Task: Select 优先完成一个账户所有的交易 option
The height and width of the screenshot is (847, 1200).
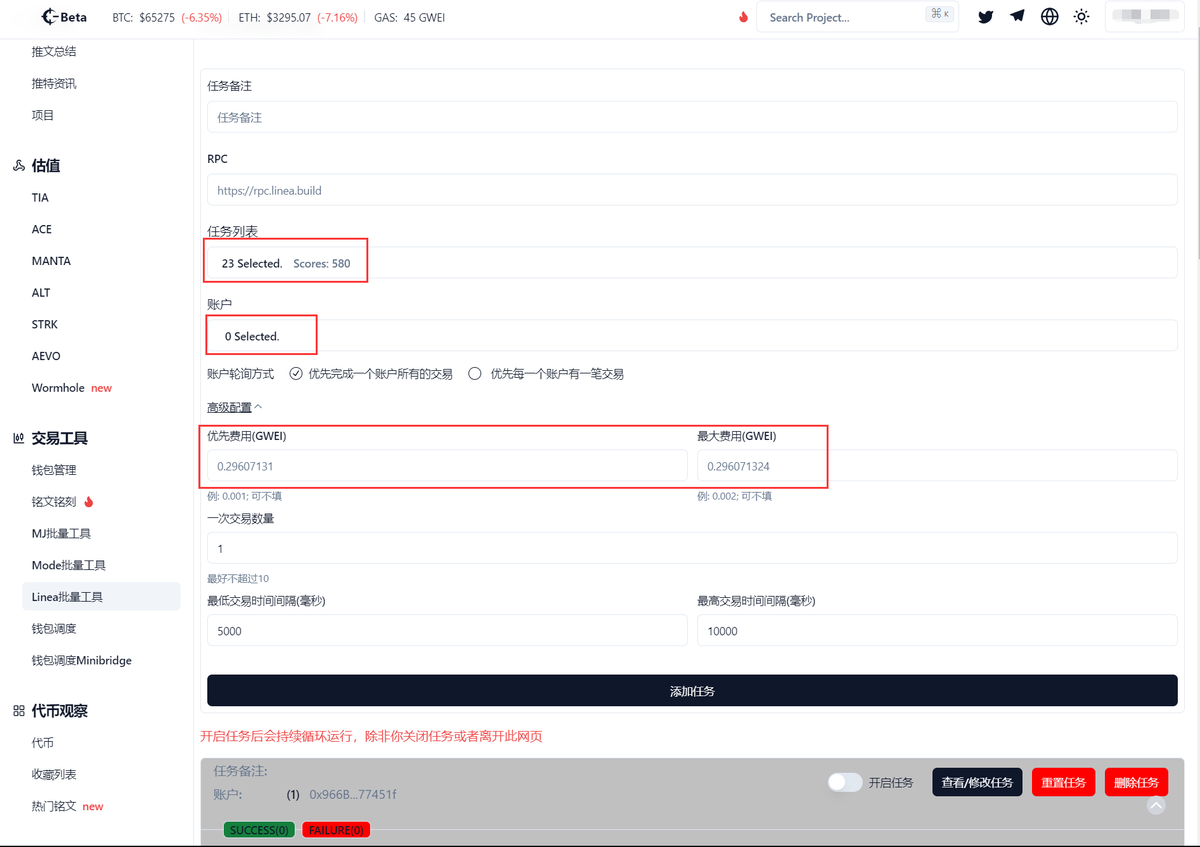Action: coord(296,373)
